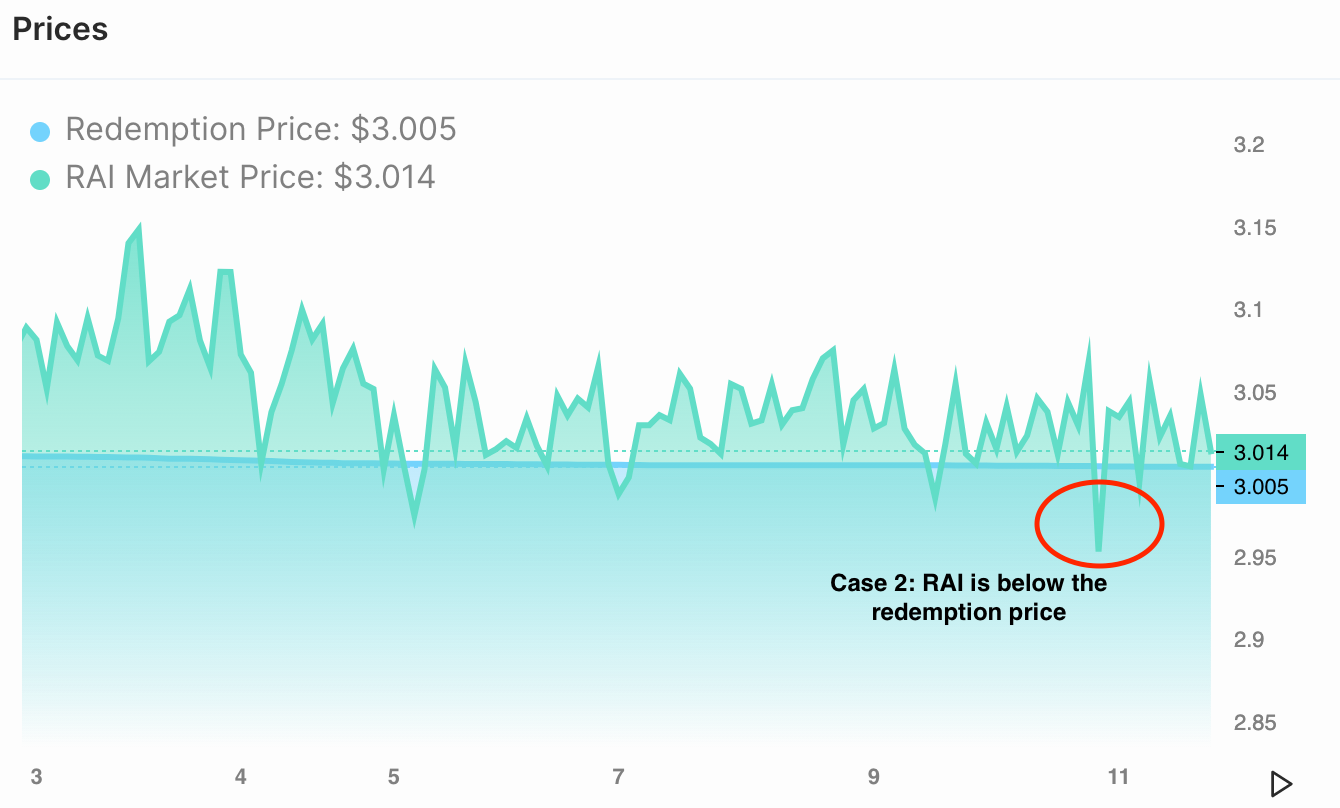Toggle the RAI Market Price legend label
This screenshot has width=1340, height=808.
(x=250, y=177)
